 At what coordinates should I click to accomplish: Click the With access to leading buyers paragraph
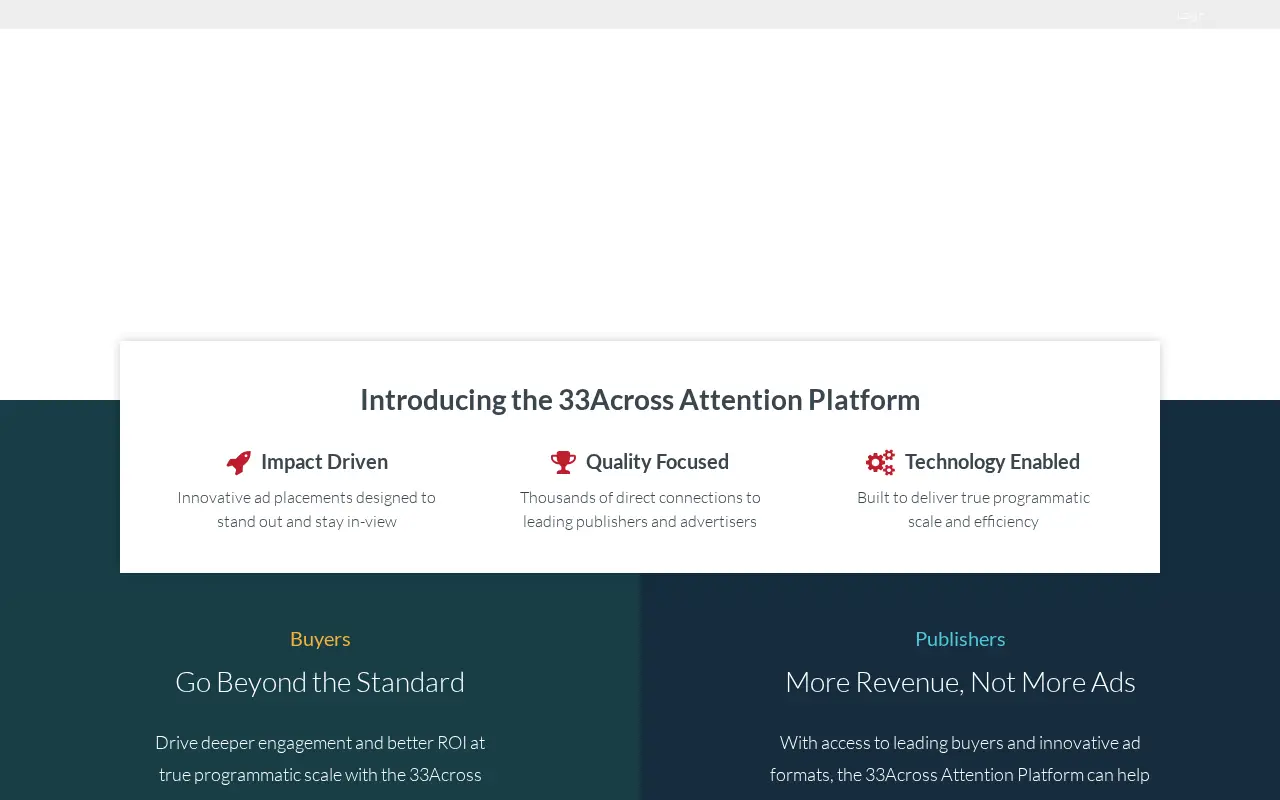pyautogui.click(x=960, y=759)
